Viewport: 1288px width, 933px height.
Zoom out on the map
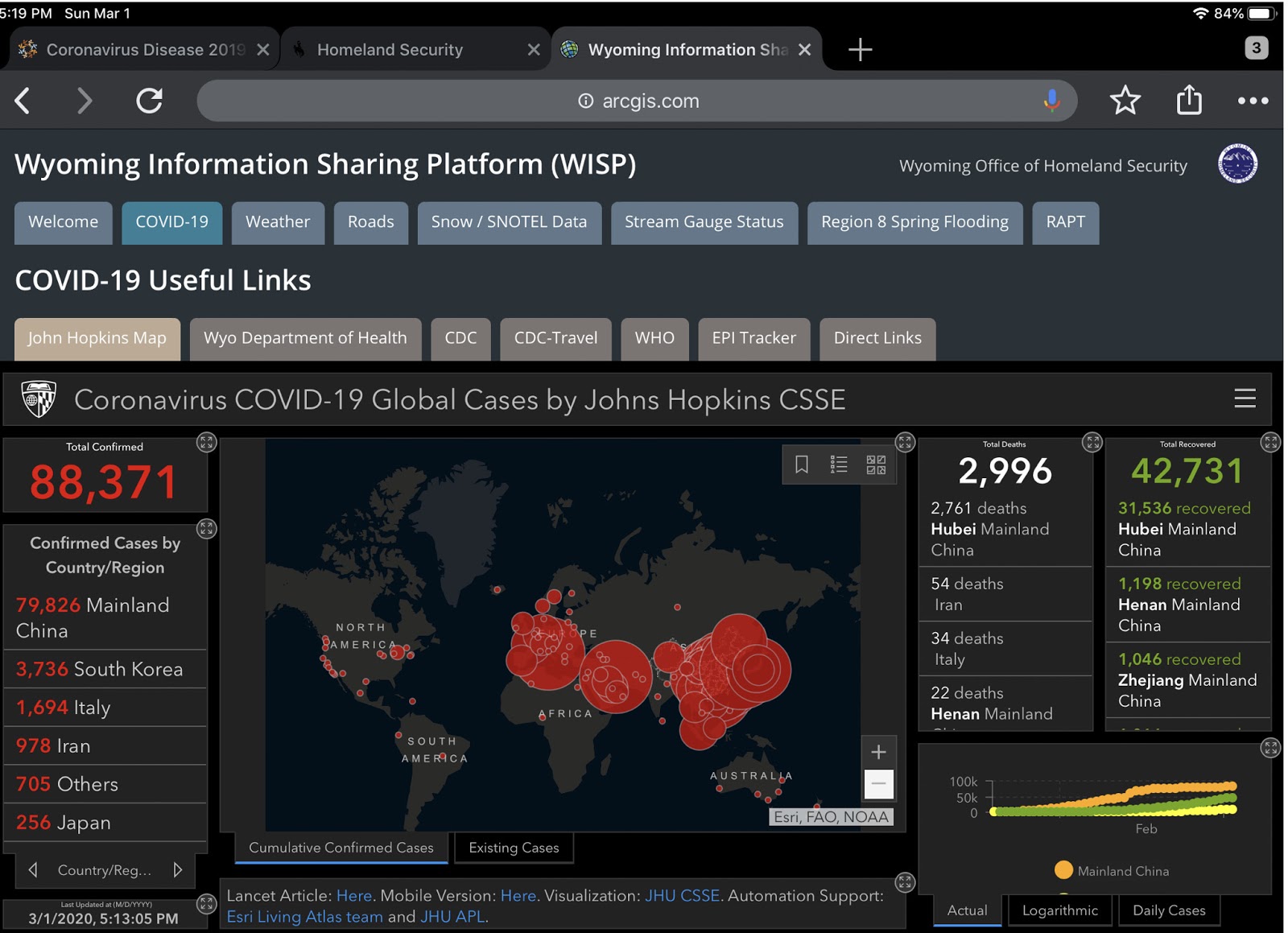click(x=878, y=783)
